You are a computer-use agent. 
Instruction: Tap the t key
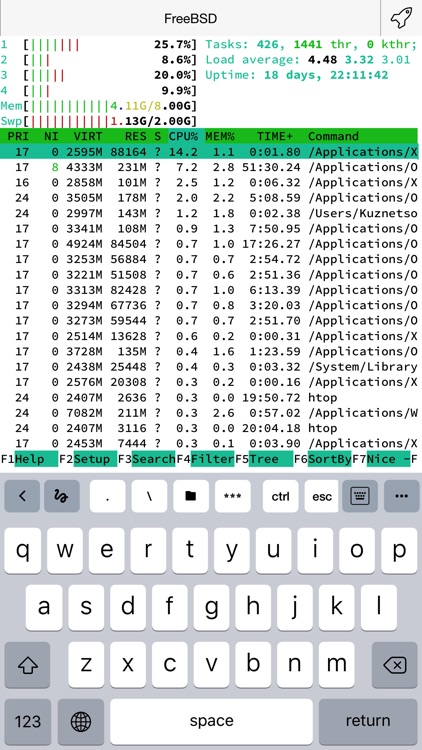(190, 551)
